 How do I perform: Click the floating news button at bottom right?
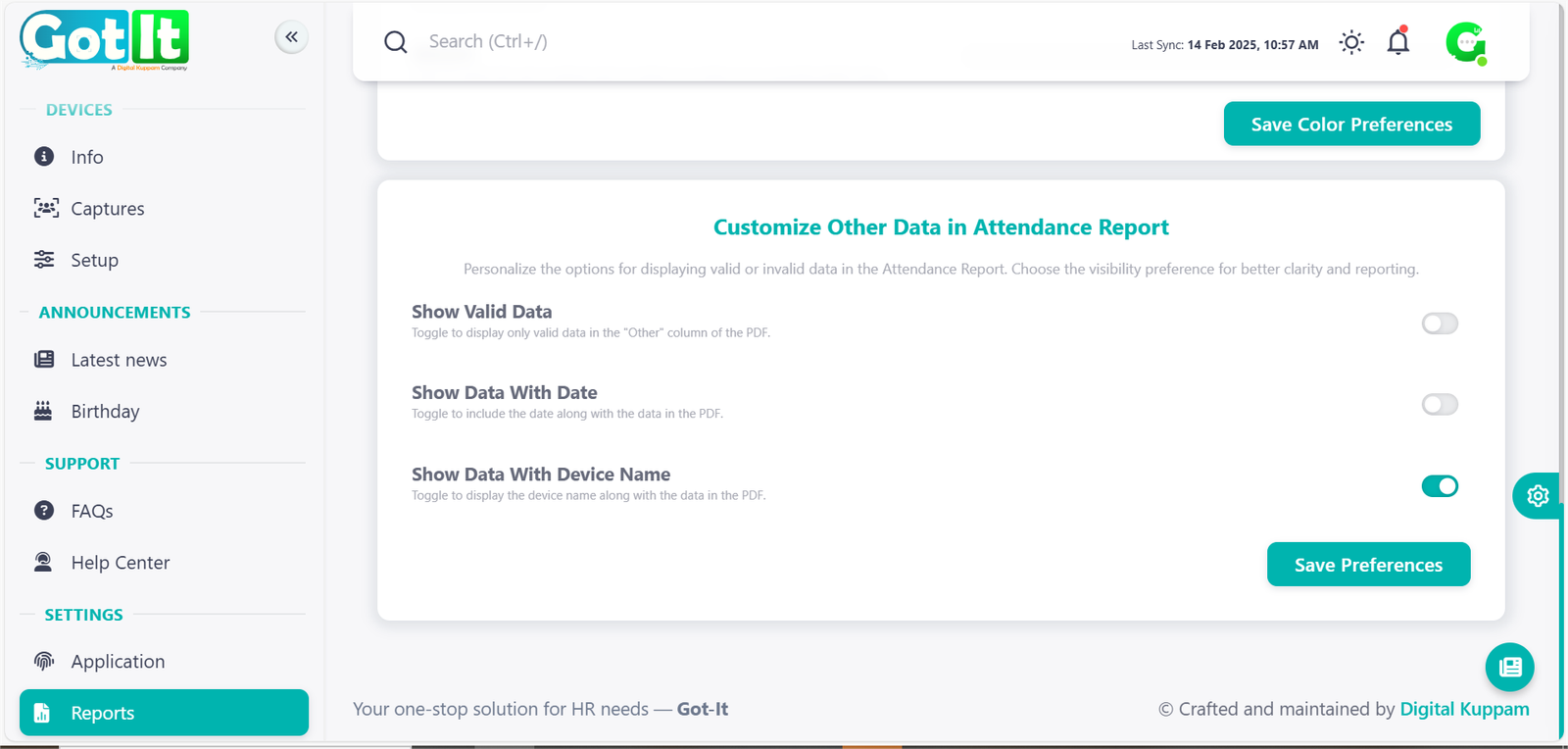point(1509,668)
